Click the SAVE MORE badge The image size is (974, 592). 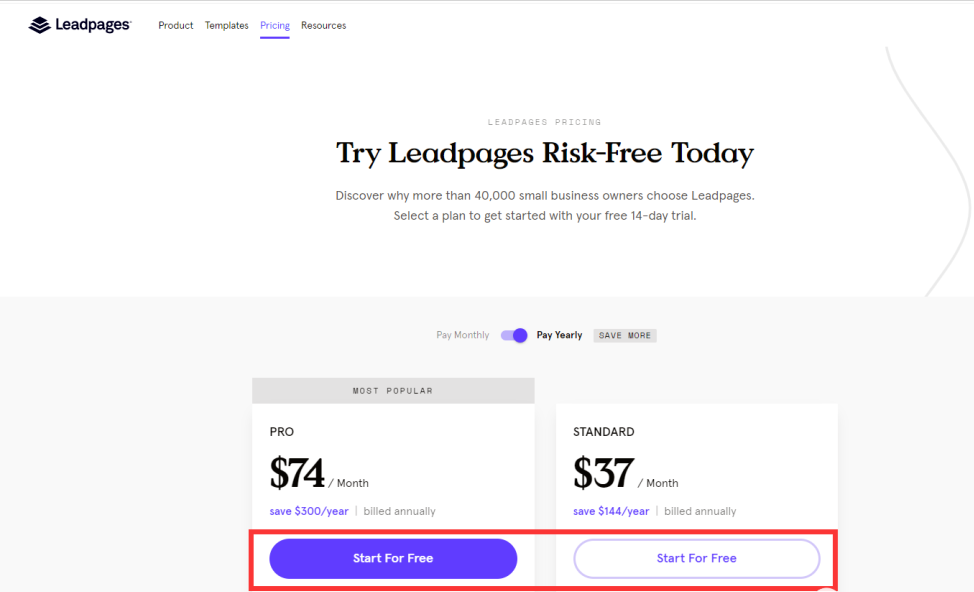click(x=625, y=336)
